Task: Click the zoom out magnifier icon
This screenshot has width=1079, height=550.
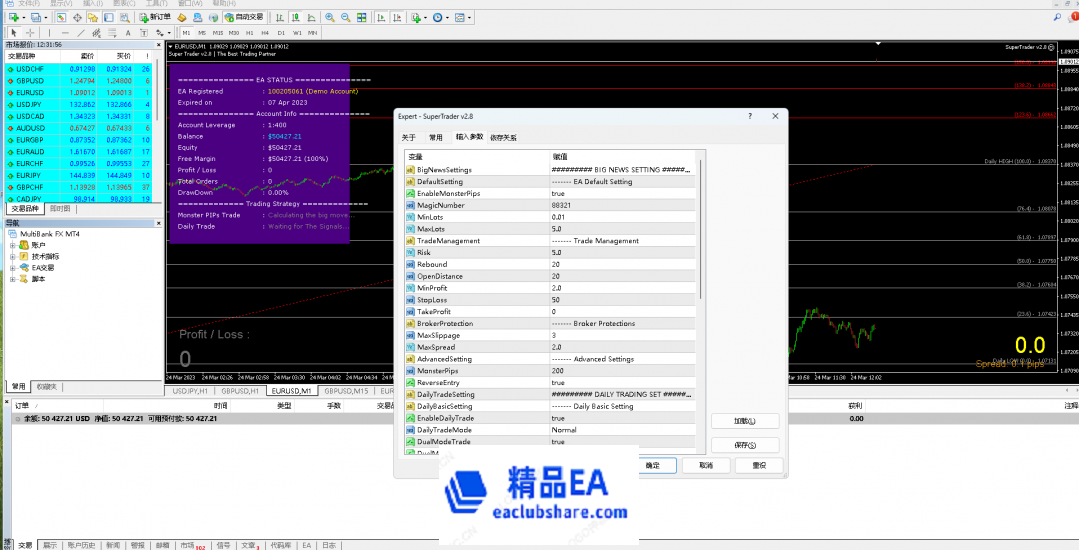Action: pos(345,17)
